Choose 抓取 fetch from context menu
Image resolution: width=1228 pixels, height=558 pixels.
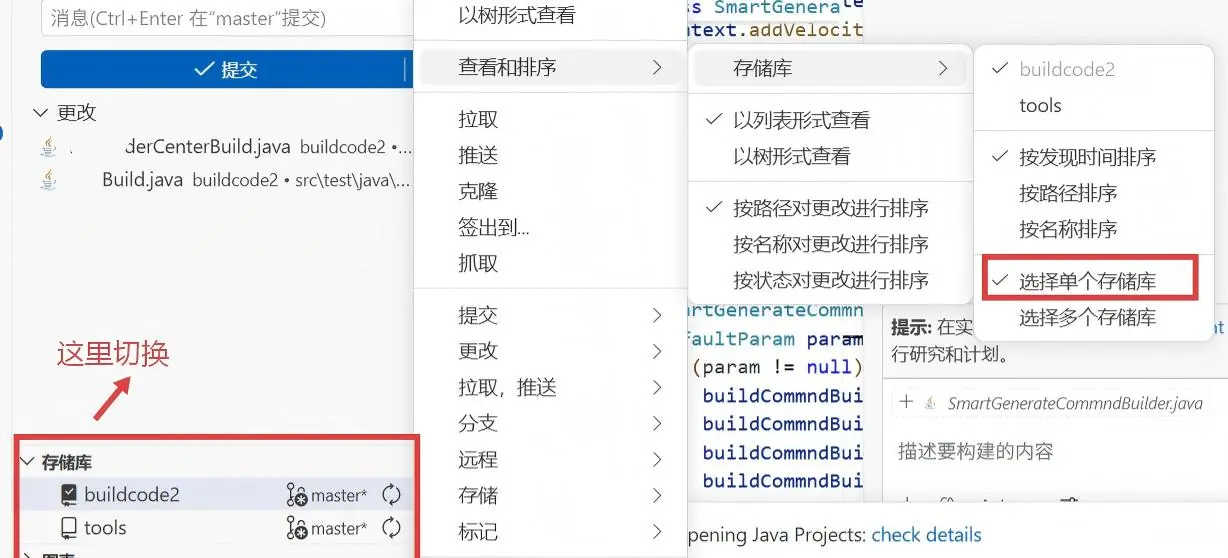tap(549, 263)
